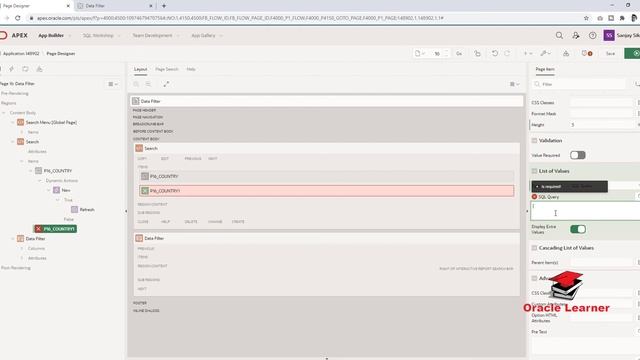Viewport: 640px width, 360px height.
Task: Select the Page Item property tab
Action: pos(545,69)
